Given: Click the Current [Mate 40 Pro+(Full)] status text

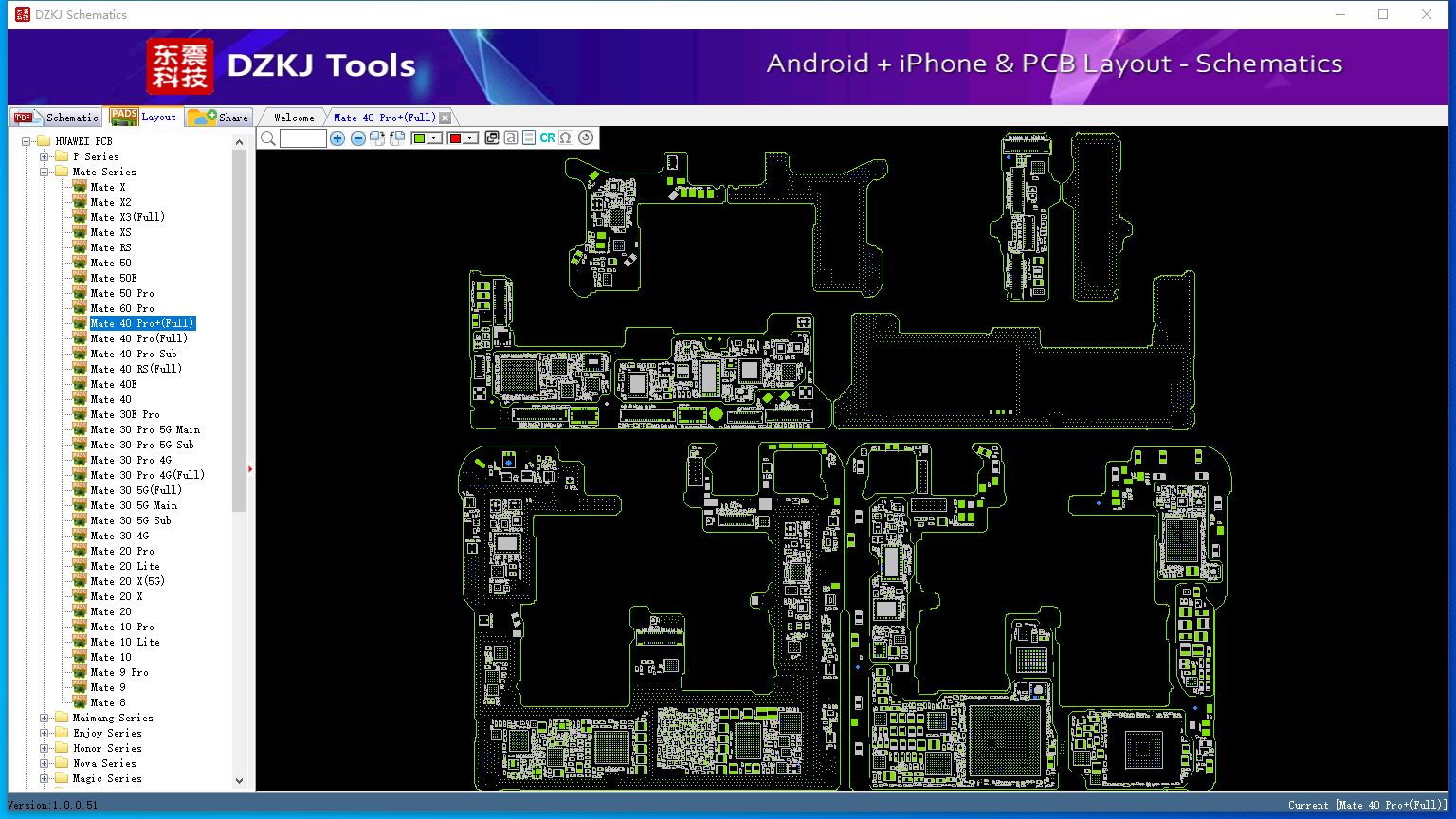Looking at the screenshot, I should (1368, 805).
